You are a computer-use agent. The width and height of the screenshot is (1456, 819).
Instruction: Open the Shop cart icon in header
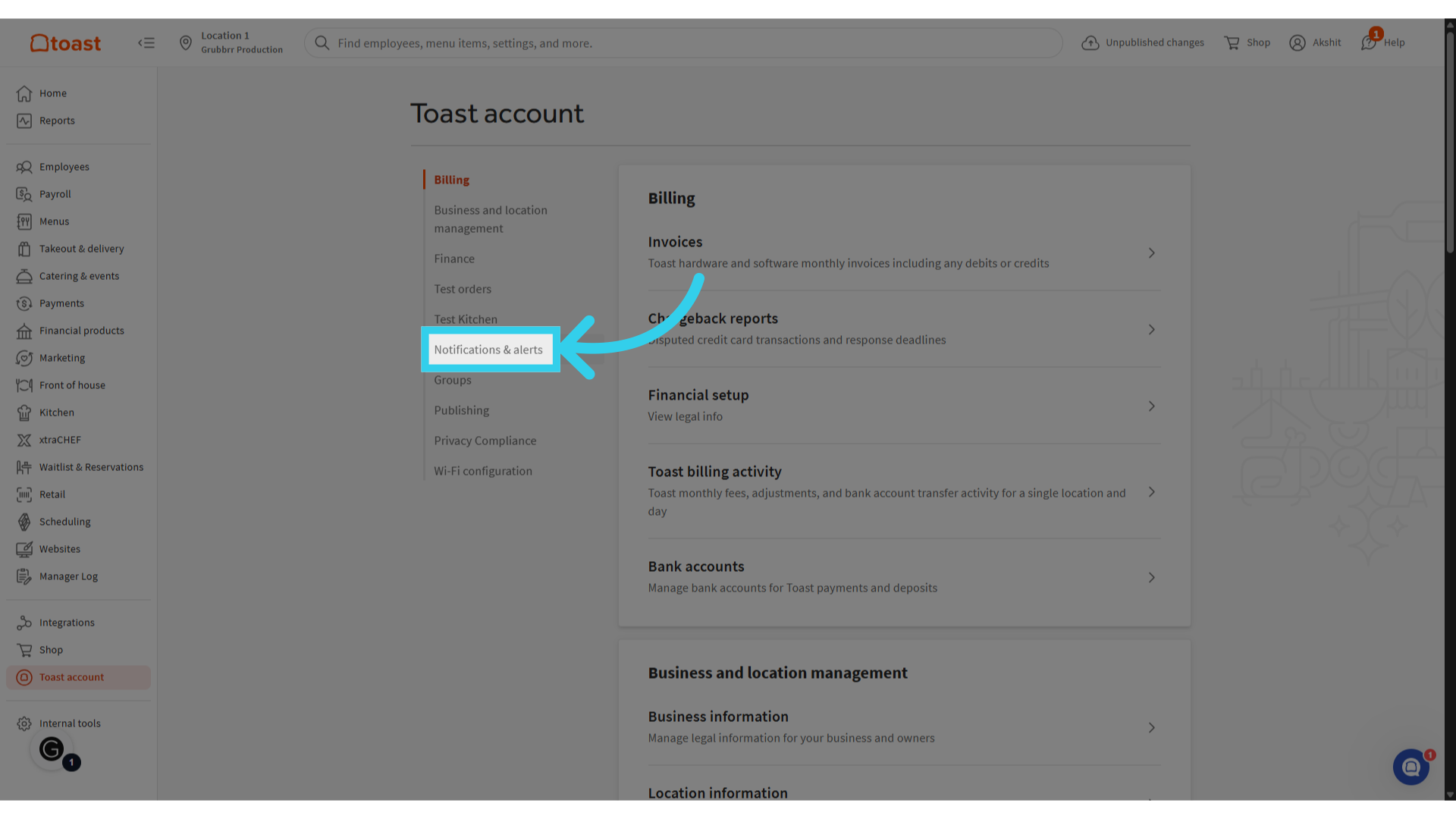1232,43
